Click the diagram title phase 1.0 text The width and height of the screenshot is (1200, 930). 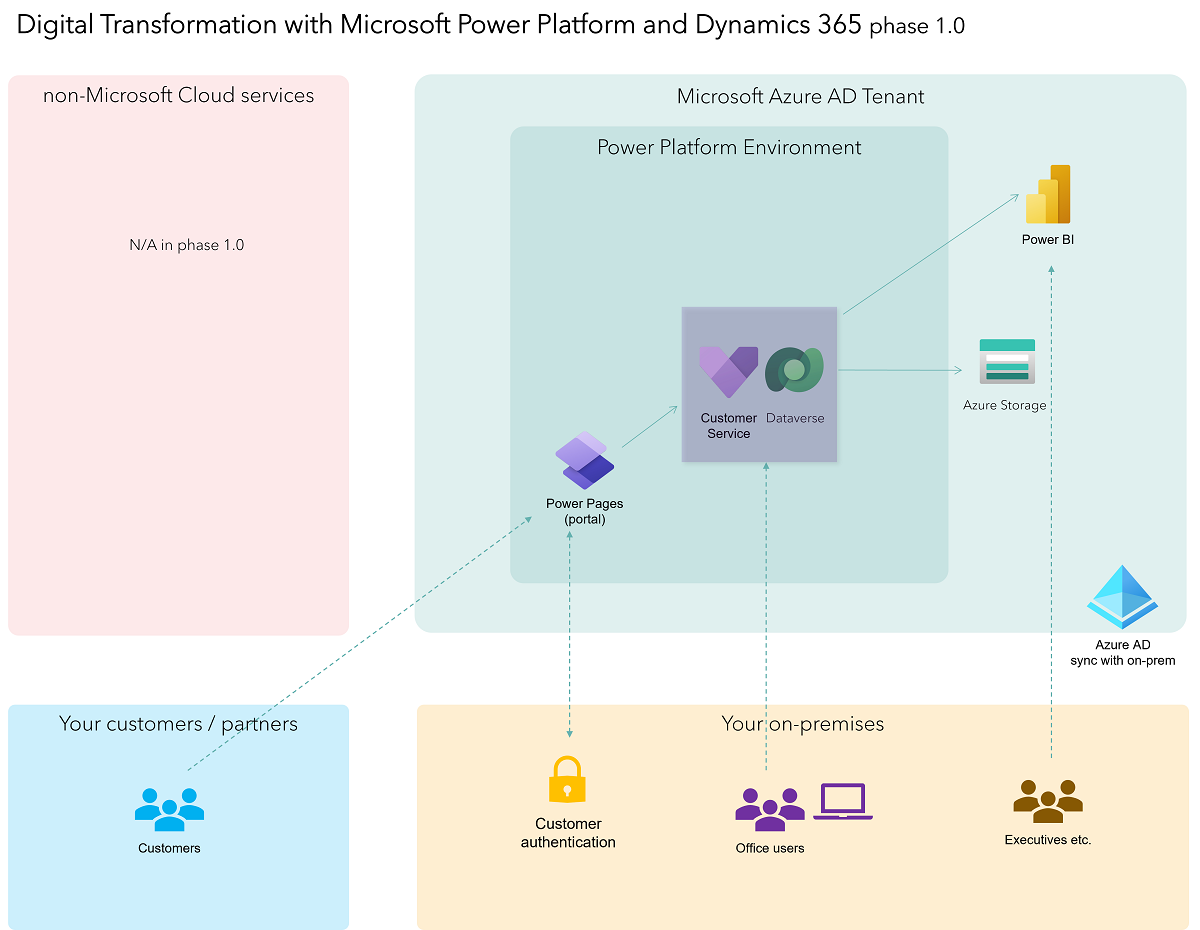point(917,27)
